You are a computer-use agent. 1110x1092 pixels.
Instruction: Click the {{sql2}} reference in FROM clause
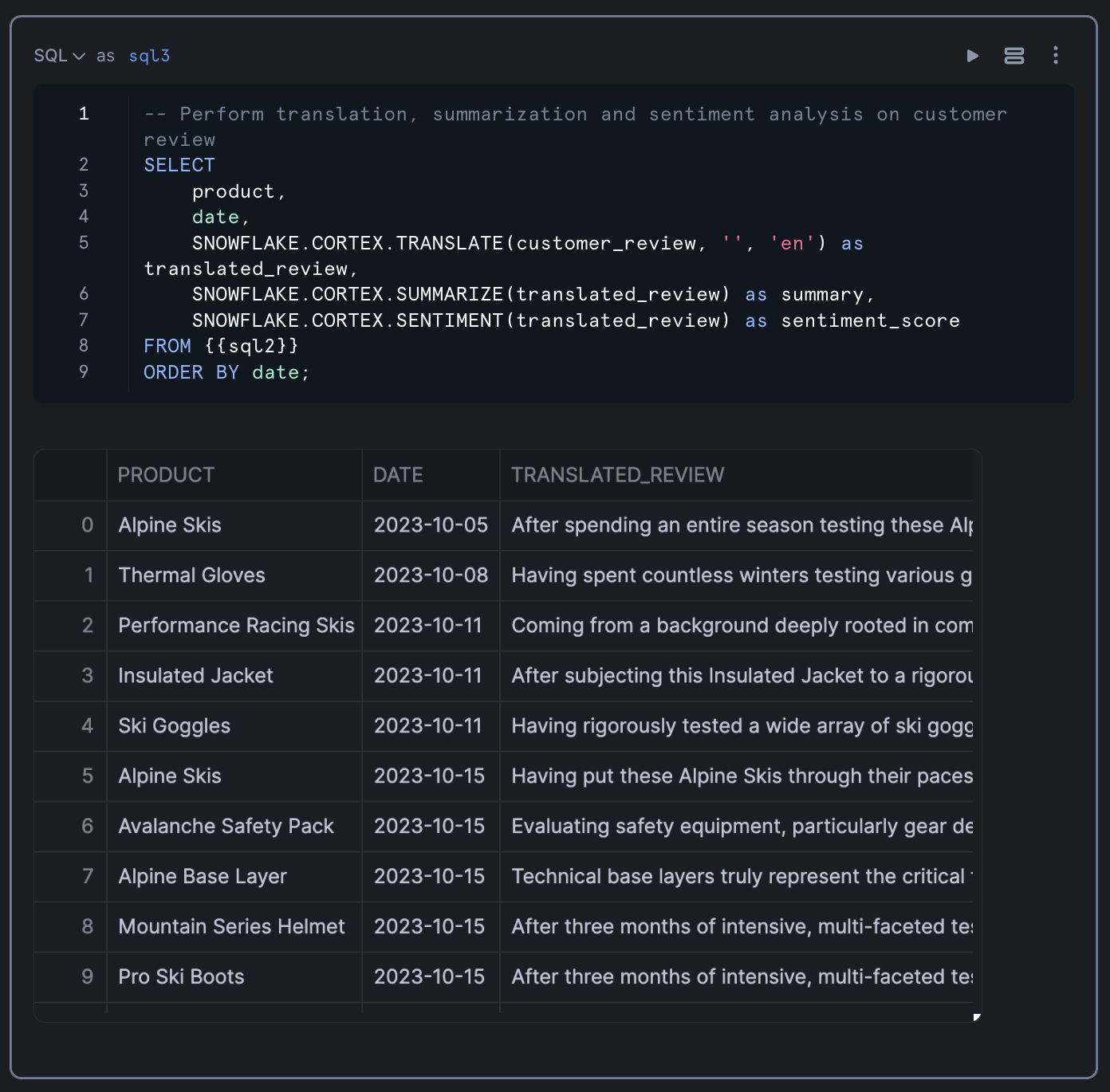click(251, 346)
